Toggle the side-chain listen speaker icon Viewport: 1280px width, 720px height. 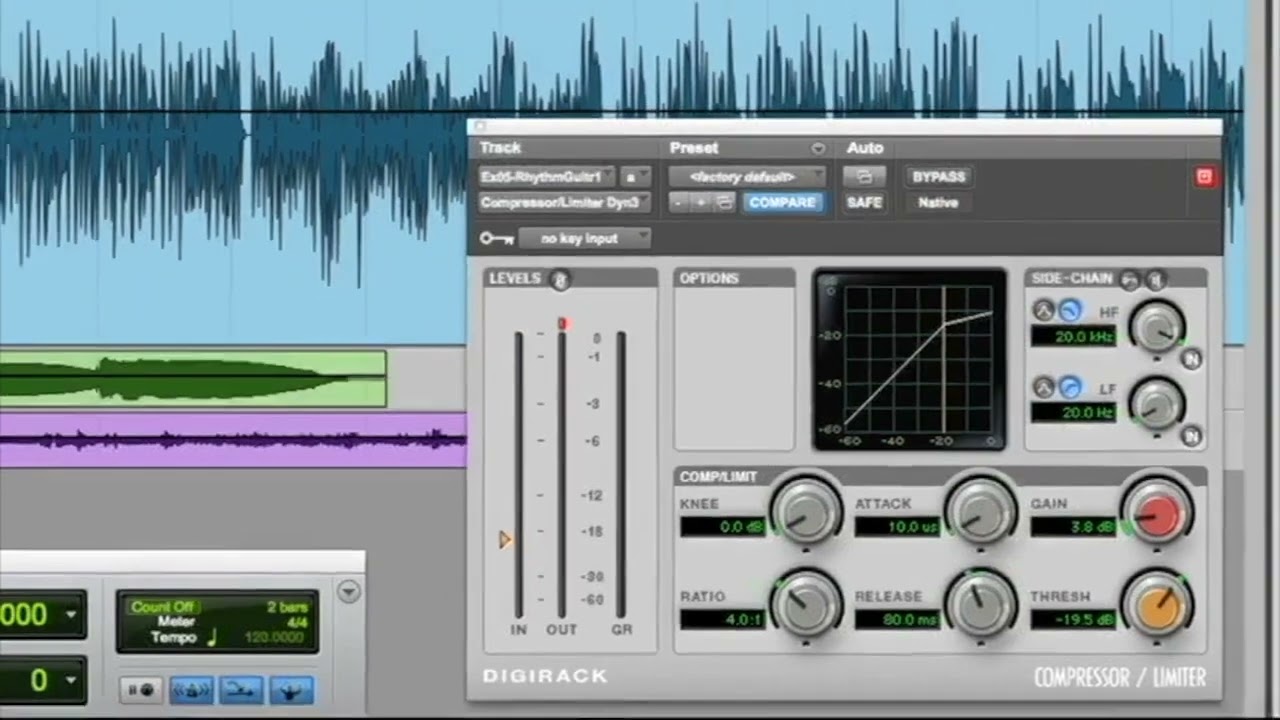pyautogui.click(x=1155, y=280)
